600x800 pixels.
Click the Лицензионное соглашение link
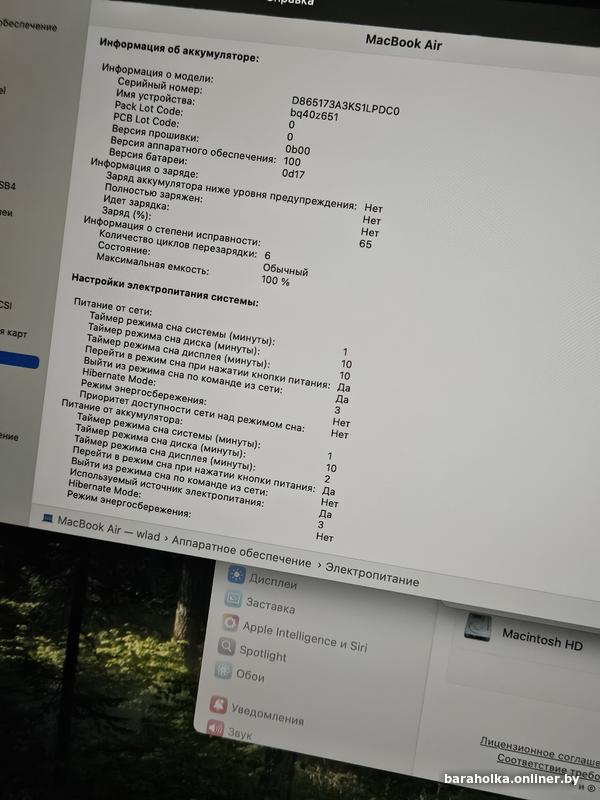540,751
